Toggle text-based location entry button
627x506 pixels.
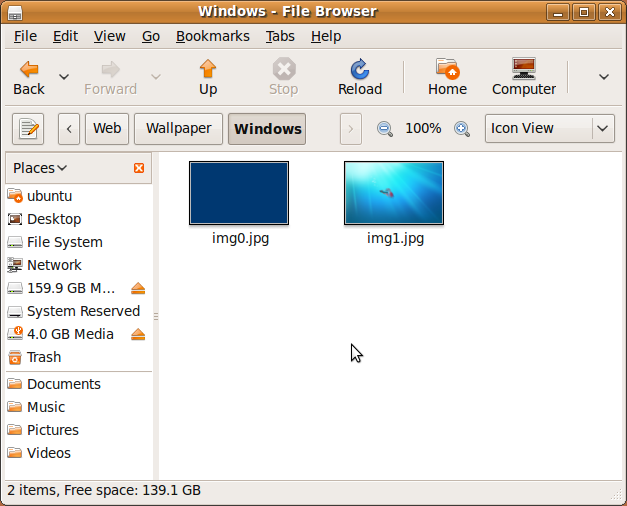pos(29,129)
